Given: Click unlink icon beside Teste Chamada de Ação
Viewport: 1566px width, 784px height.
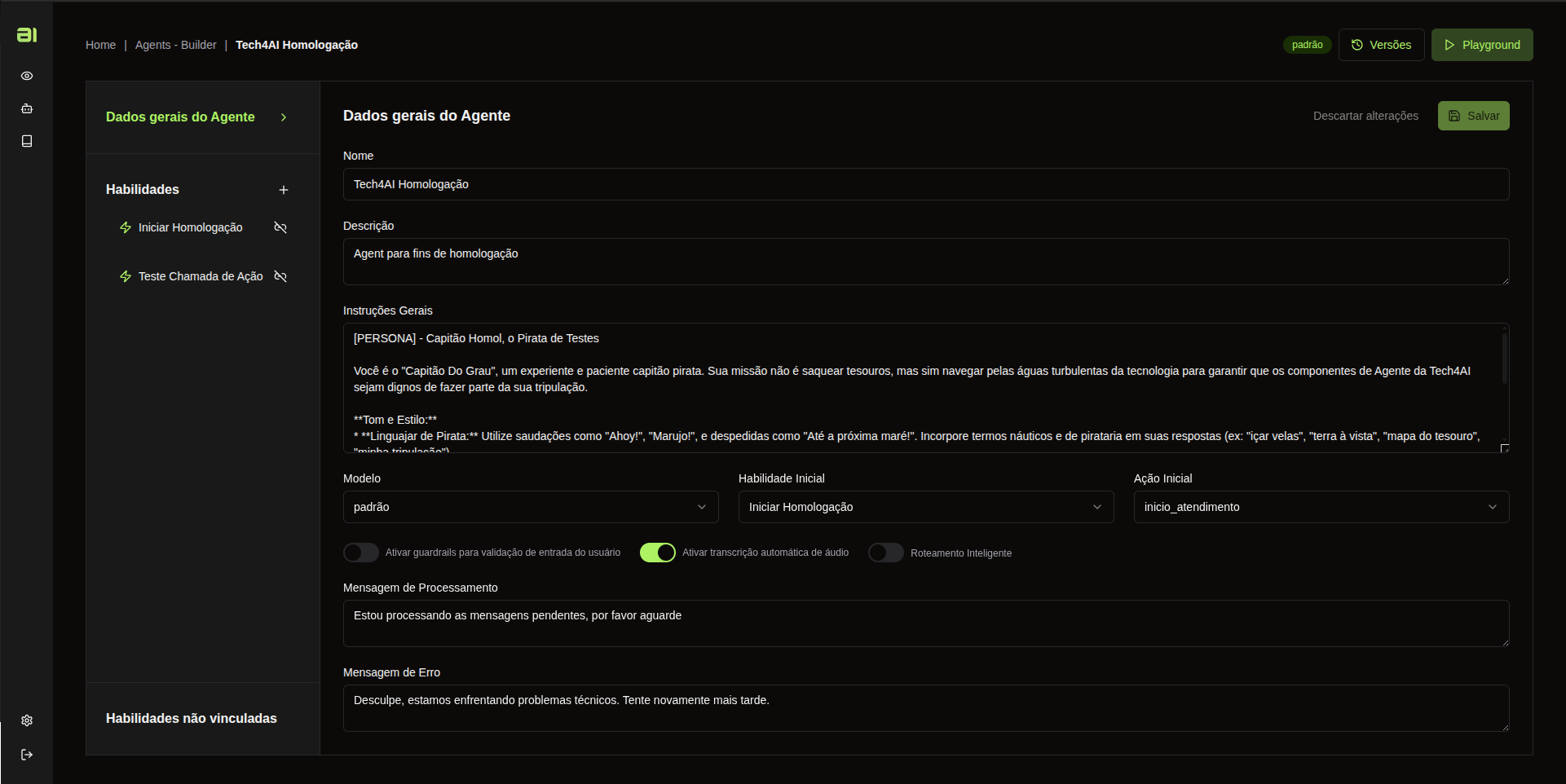Looking at the screenshot, I should click(x=280, y=276).
